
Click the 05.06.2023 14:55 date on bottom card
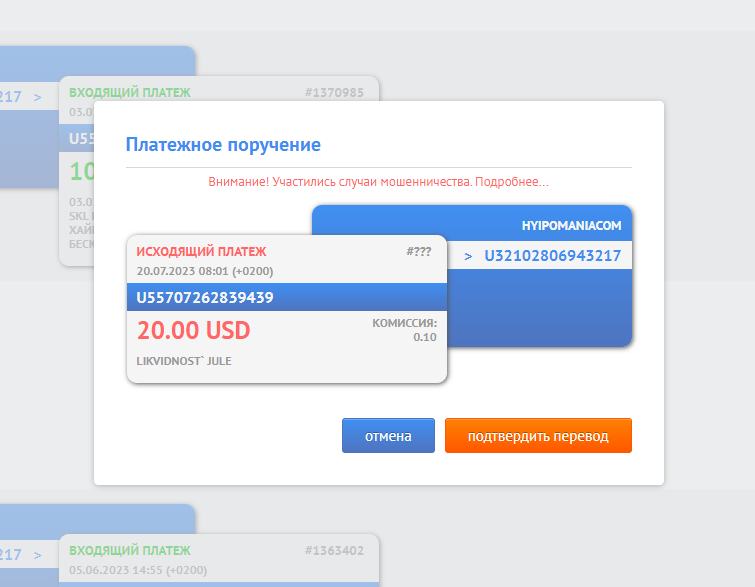pyautogui.click(x=137, y=570)
